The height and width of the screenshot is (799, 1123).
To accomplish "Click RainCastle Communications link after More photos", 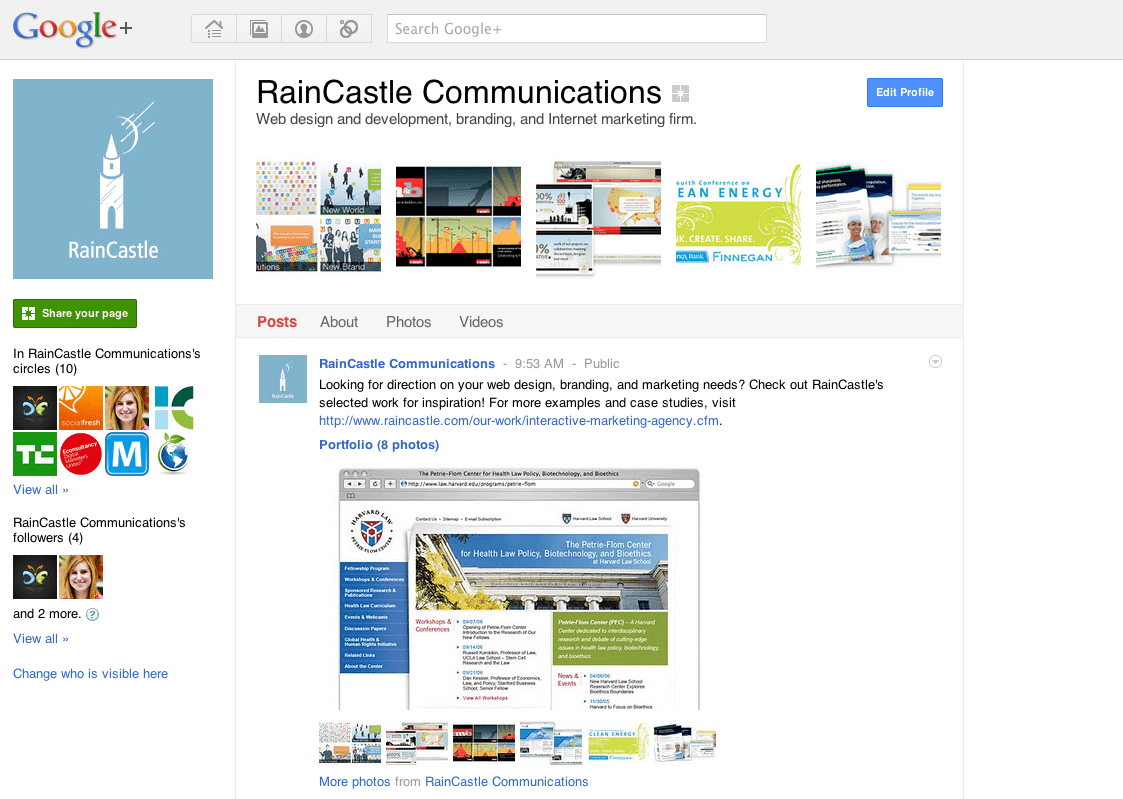I will [506, 782].
